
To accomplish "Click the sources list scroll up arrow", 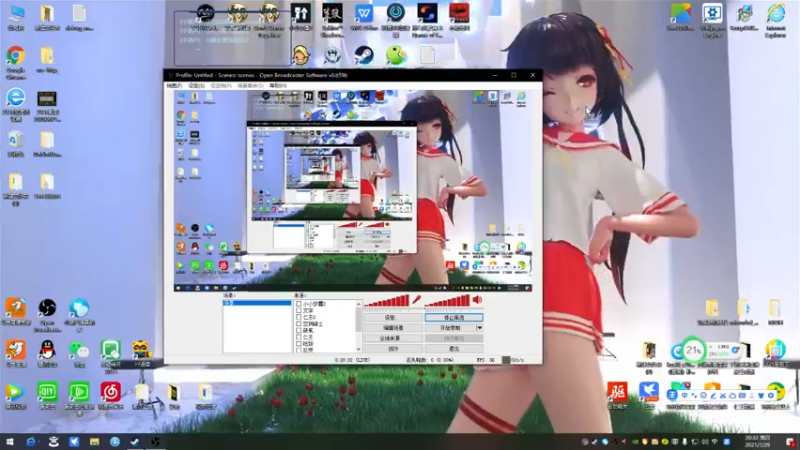I will [x=359, y=304].
